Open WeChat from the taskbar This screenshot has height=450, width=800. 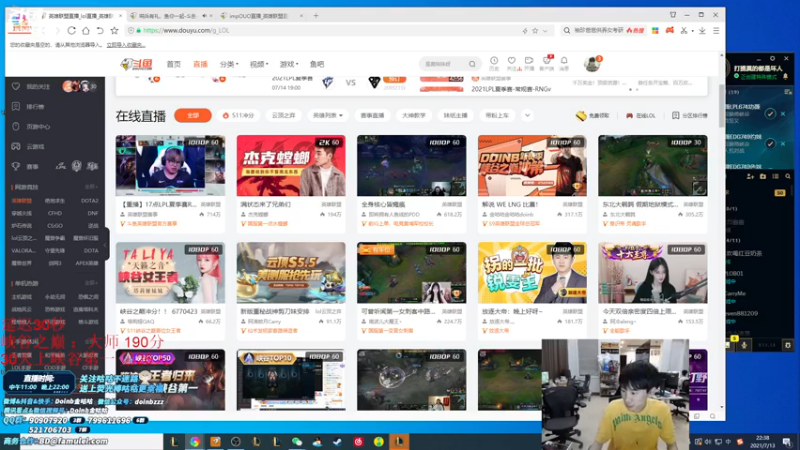coord(297,441)
